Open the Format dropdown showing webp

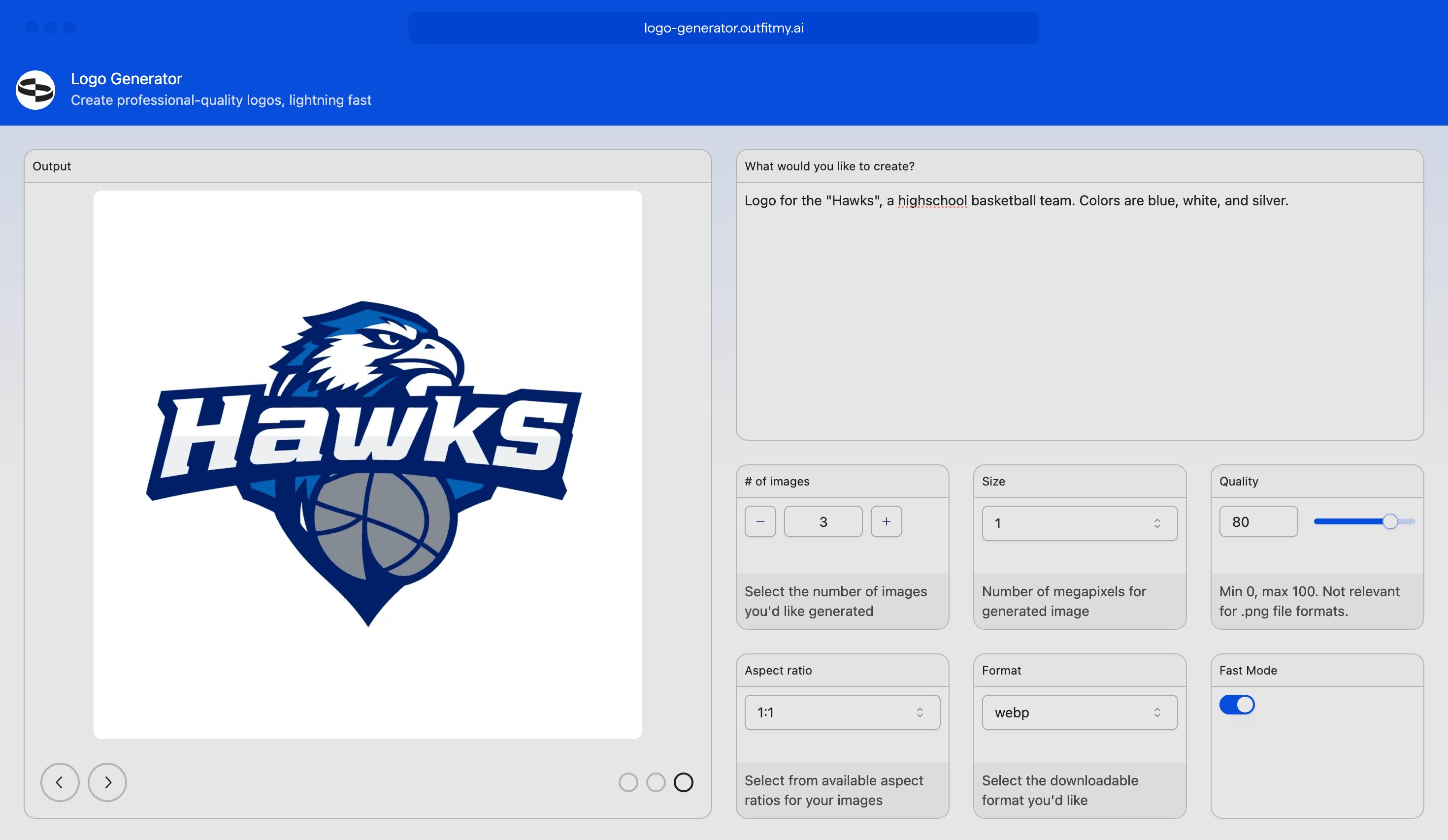[1079, 712]
